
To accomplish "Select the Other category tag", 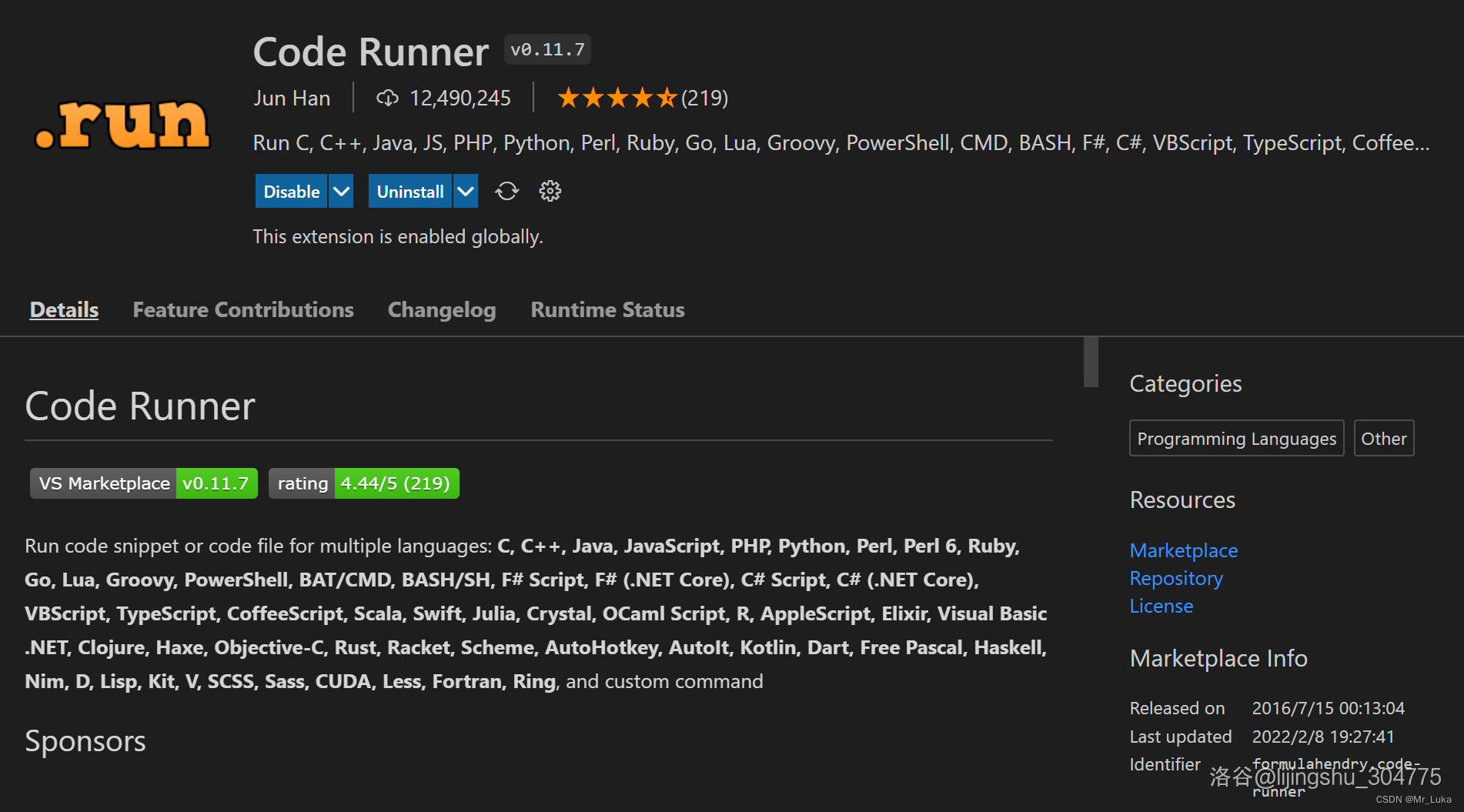I will 1384,438.
